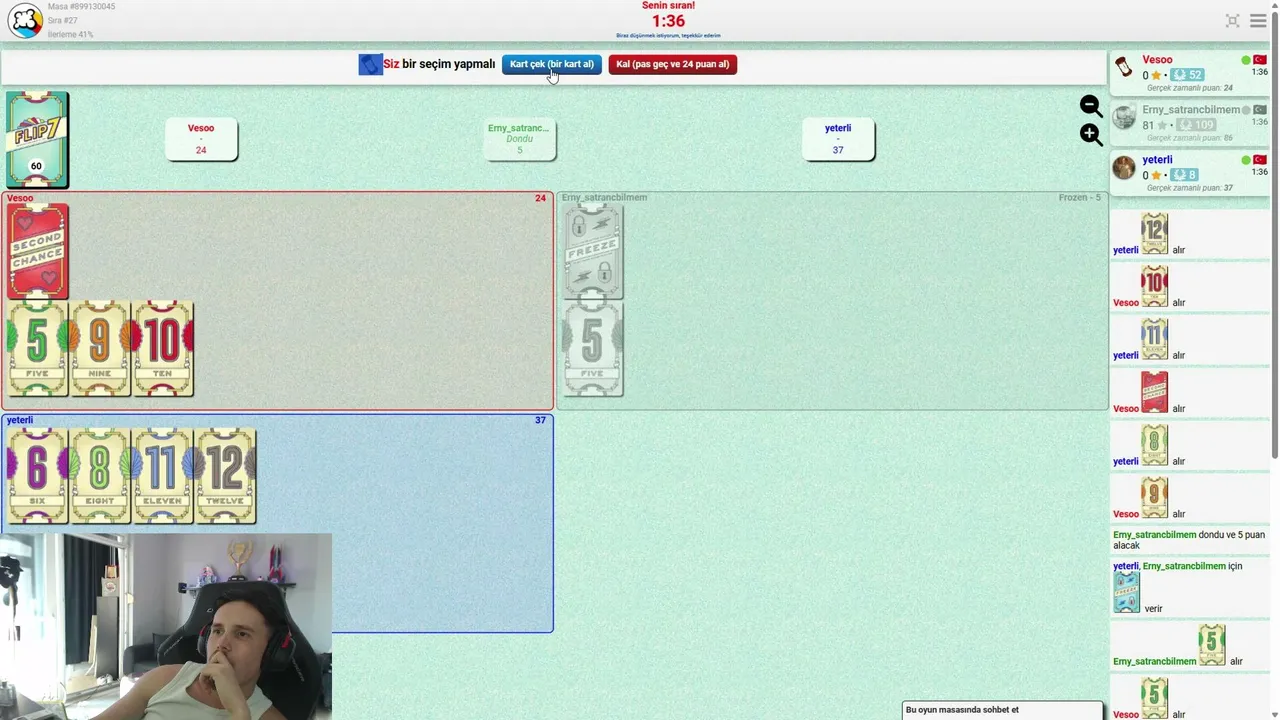Click the greyed flag next to Erny_satrancbilmem

tap(1260, 110)
